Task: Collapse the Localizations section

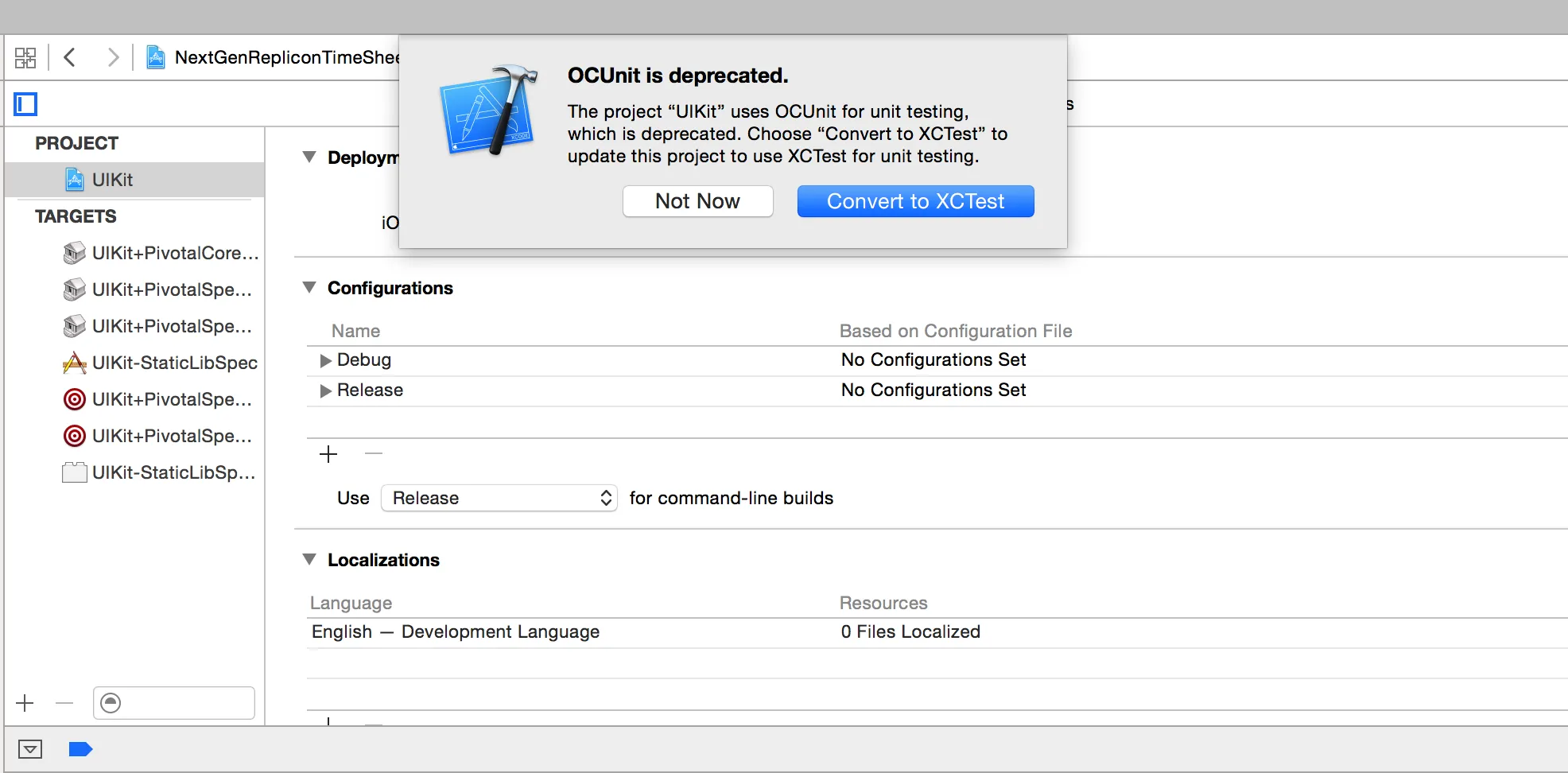Action: tap(309, 560)
